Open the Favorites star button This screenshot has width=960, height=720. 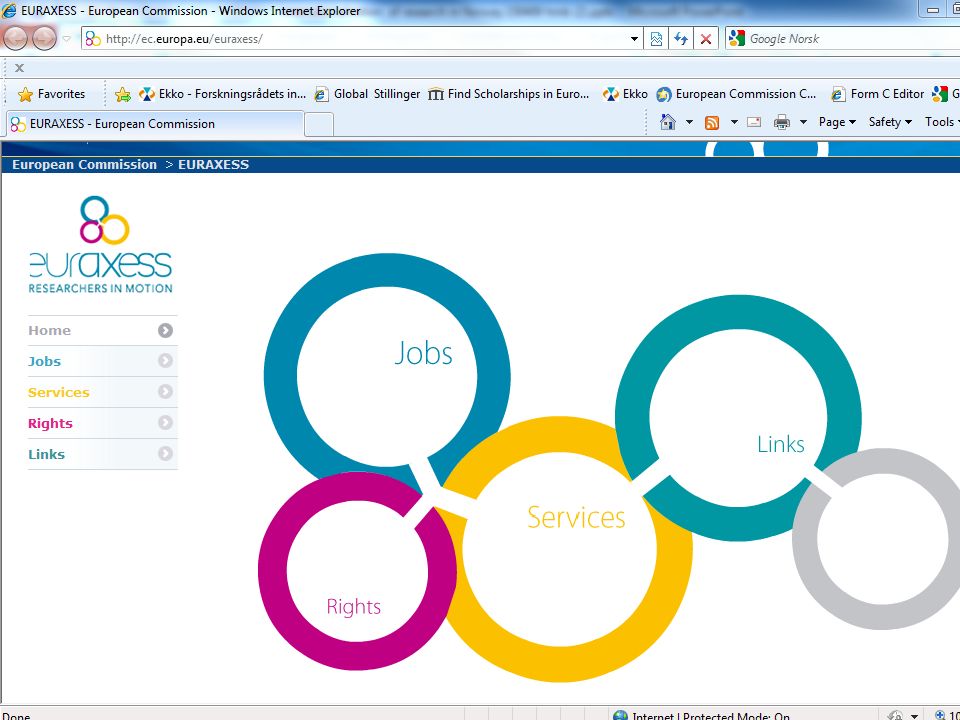click(x=51, y=94)
